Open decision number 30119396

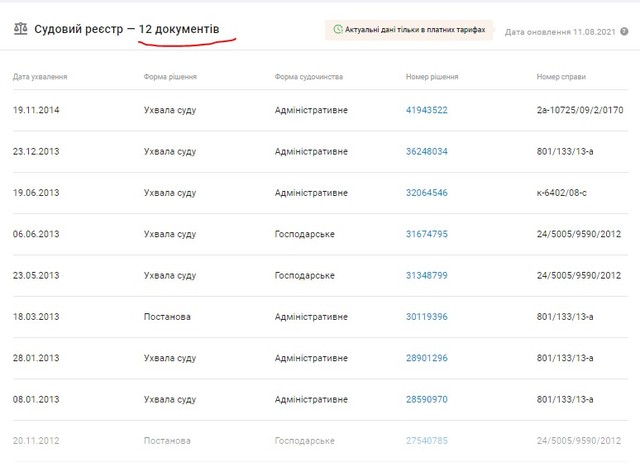pos(426,317)
